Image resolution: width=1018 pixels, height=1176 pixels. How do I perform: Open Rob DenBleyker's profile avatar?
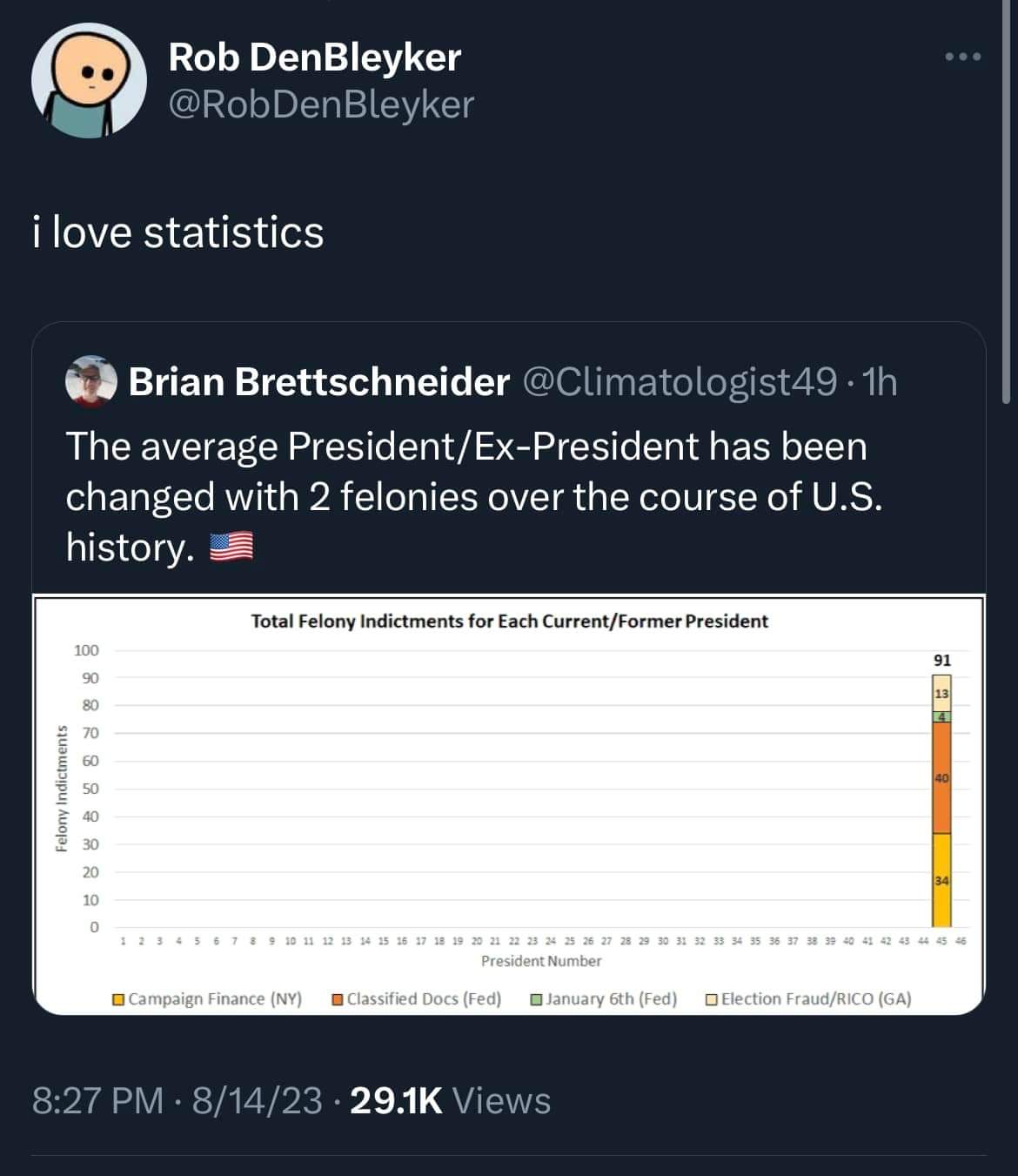click(x=89, y=80)
